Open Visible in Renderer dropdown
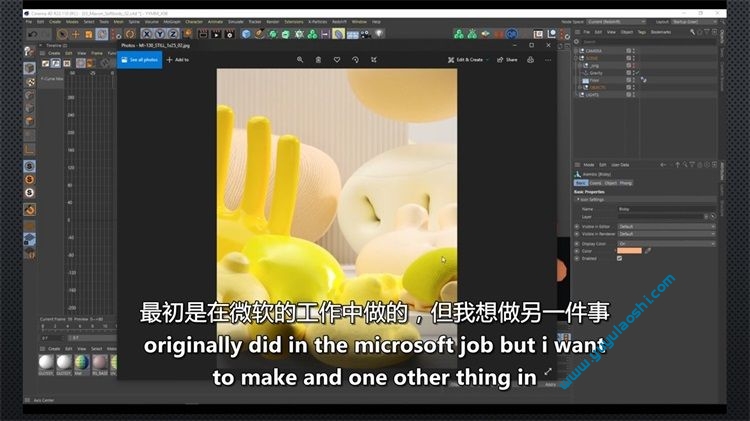The width and height of the screenshot is (750, 421). [666, 234]
